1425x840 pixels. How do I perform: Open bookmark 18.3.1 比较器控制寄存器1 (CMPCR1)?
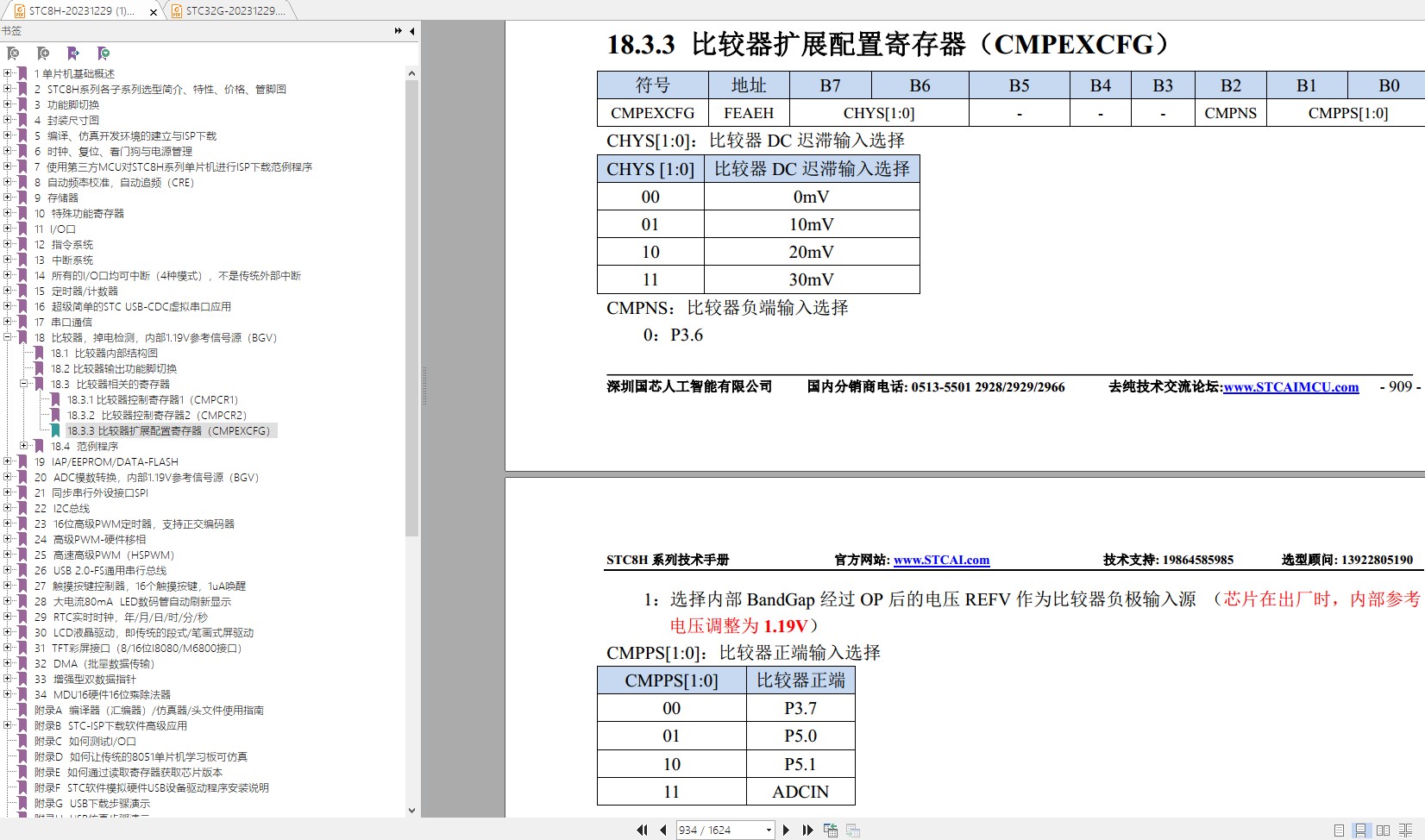tap(153, 399)
